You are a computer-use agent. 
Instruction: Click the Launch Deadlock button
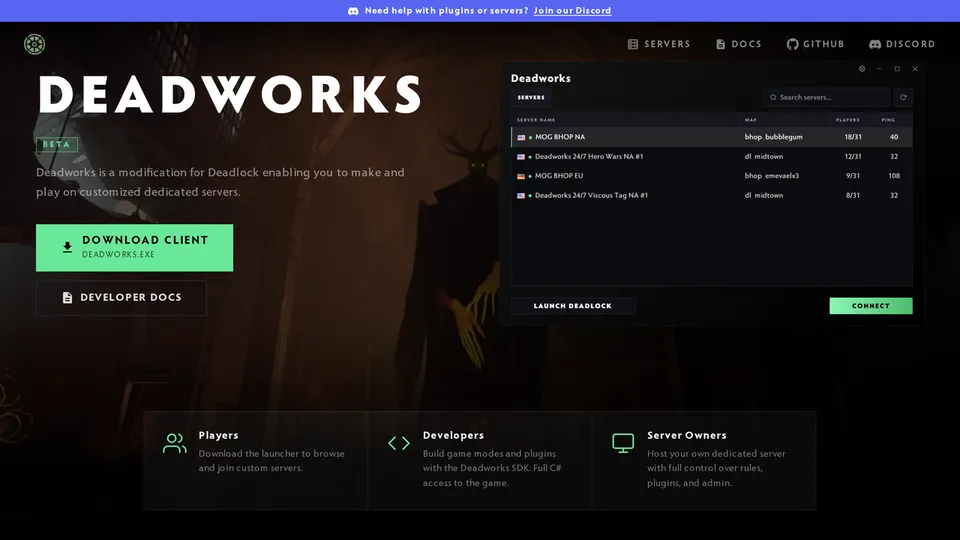click(572, 306)
